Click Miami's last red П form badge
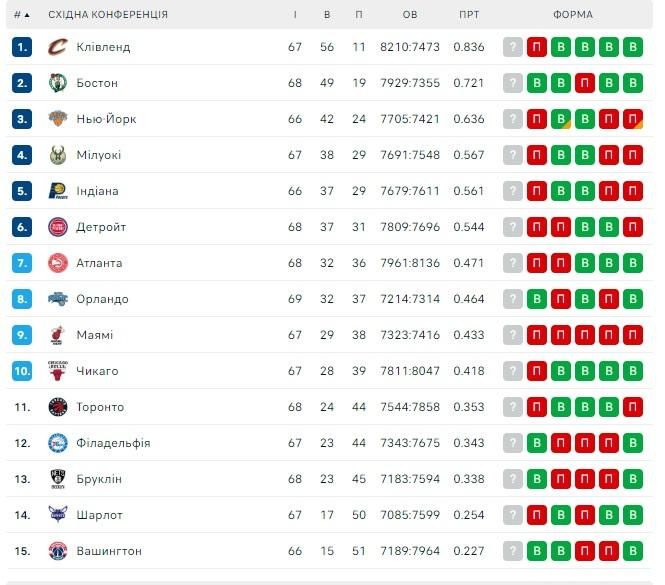665x585 pixels. pyautogui.click(x=633, y=335)
